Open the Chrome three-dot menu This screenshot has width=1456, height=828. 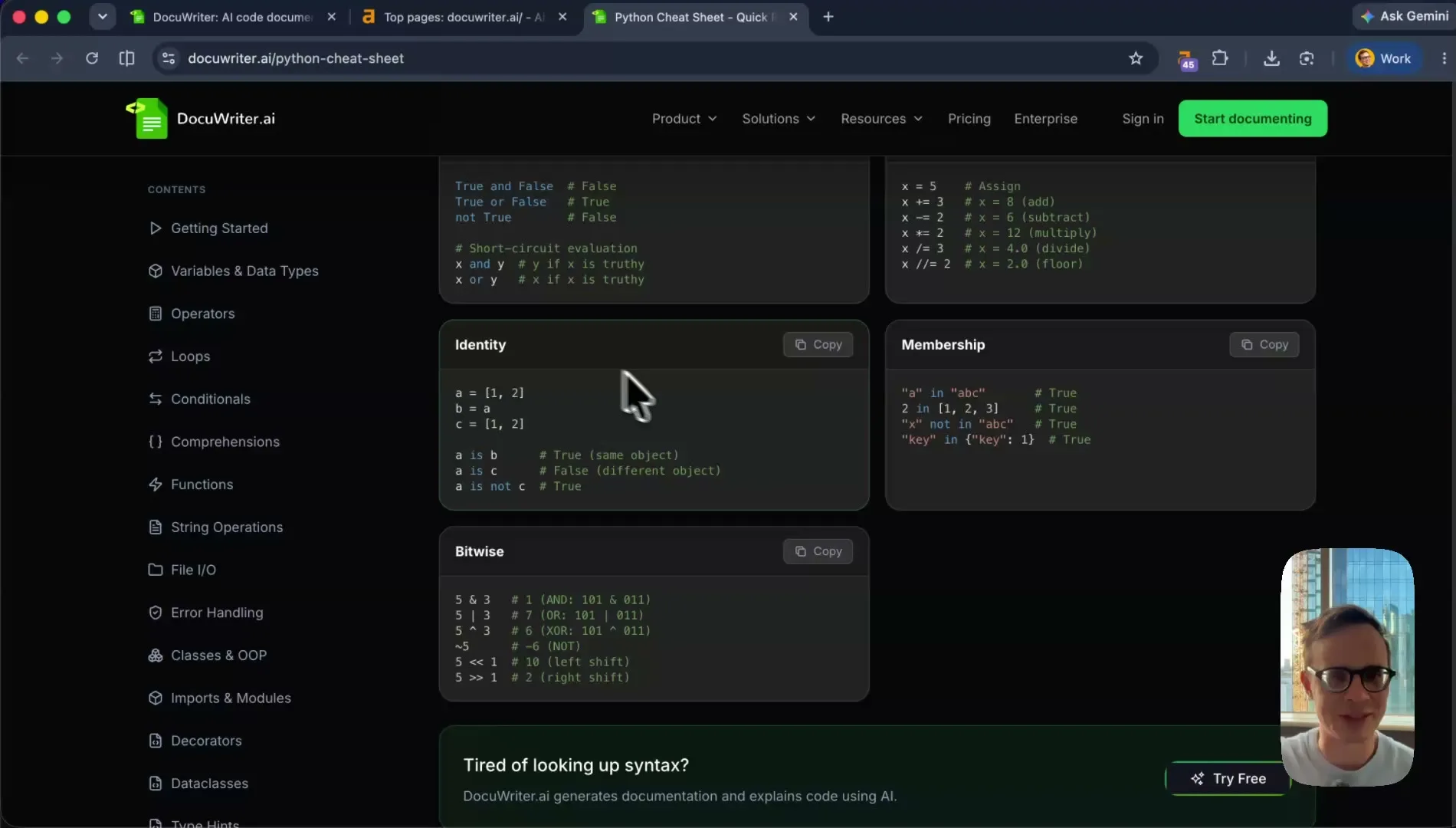click(1444, 58)
